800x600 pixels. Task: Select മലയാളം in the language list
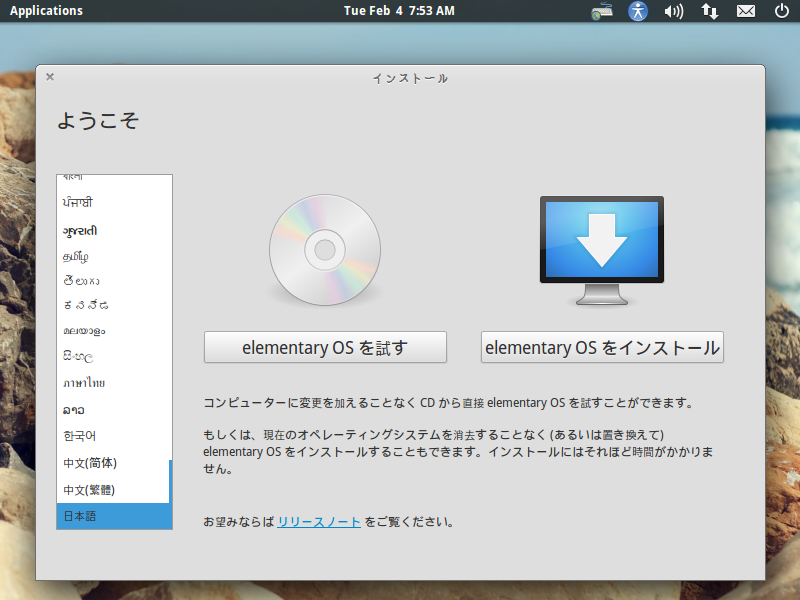click(x=113, y=331)
